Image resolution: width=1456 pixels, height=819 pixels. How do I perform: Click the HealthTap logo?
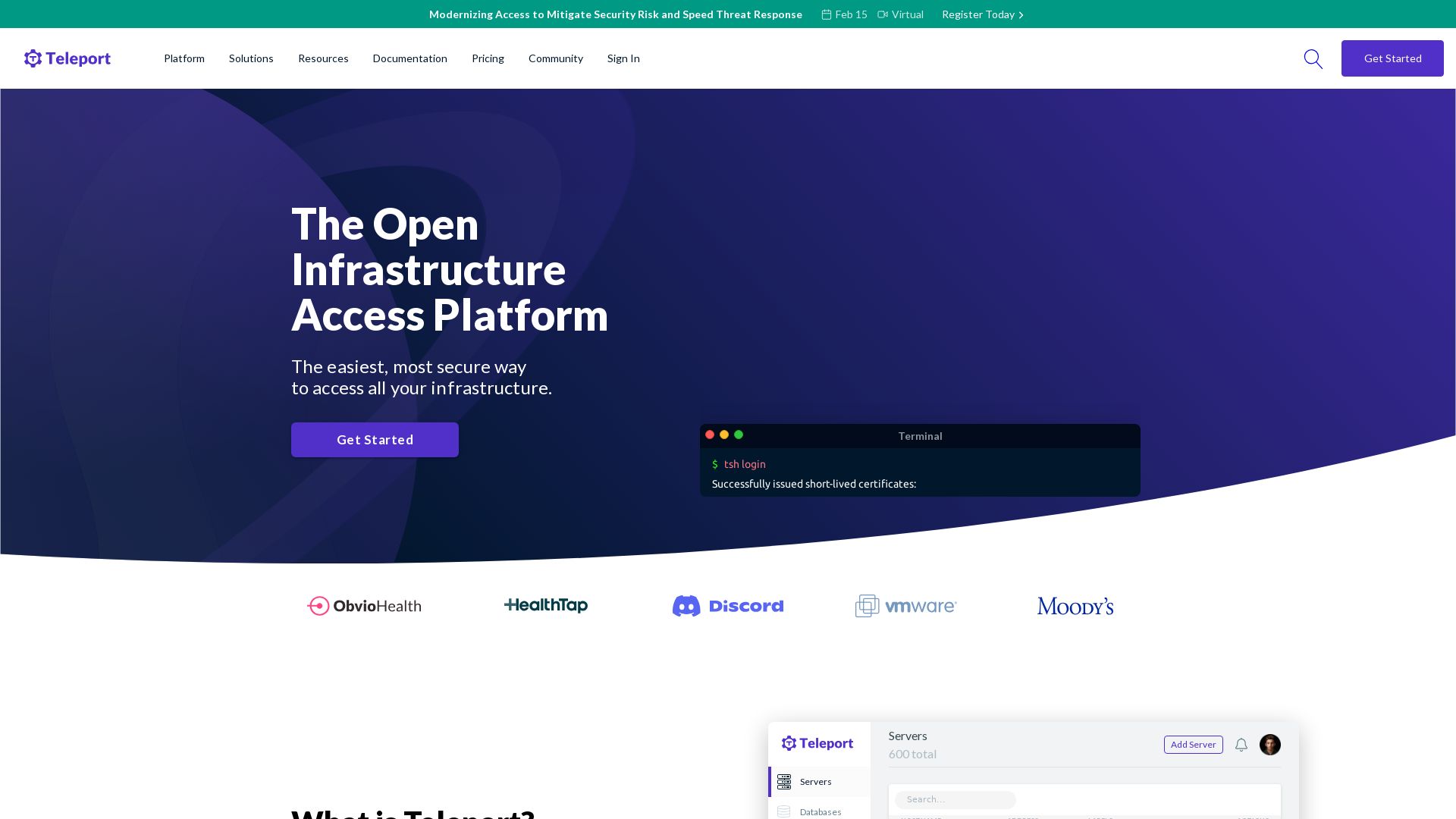tap(546, 605)
